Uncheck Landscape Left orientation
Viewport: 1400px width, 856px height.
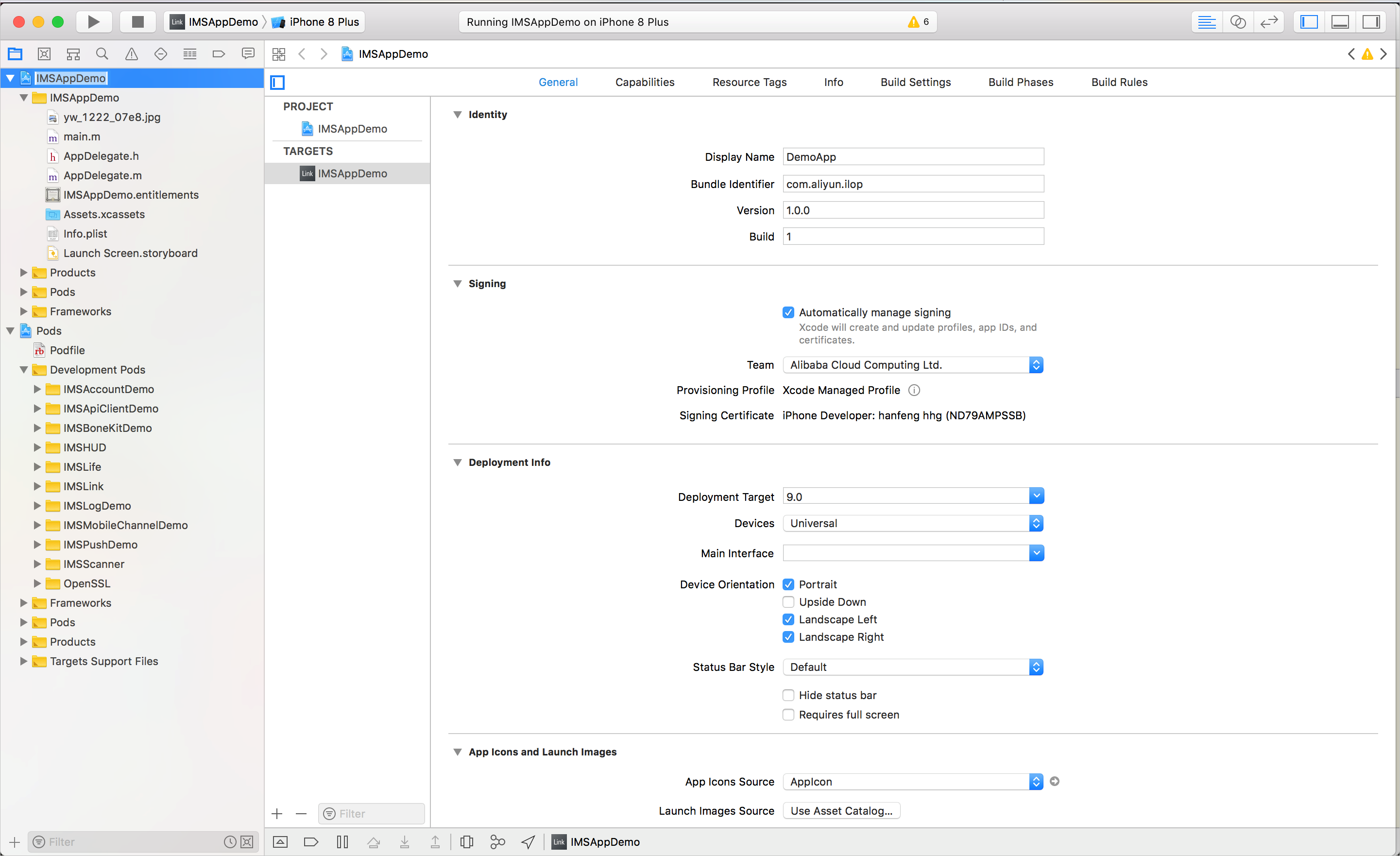[x=788, y=619]
